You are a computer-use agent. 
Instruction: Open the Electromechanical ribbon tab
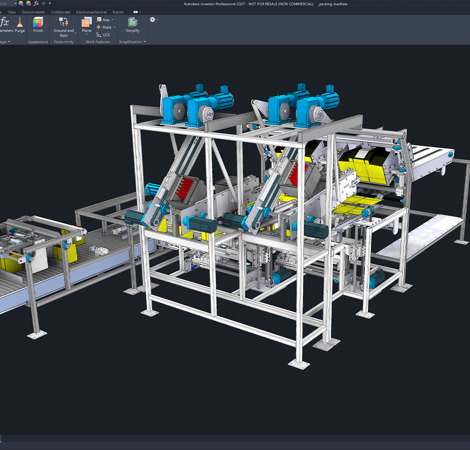[91, 12]
